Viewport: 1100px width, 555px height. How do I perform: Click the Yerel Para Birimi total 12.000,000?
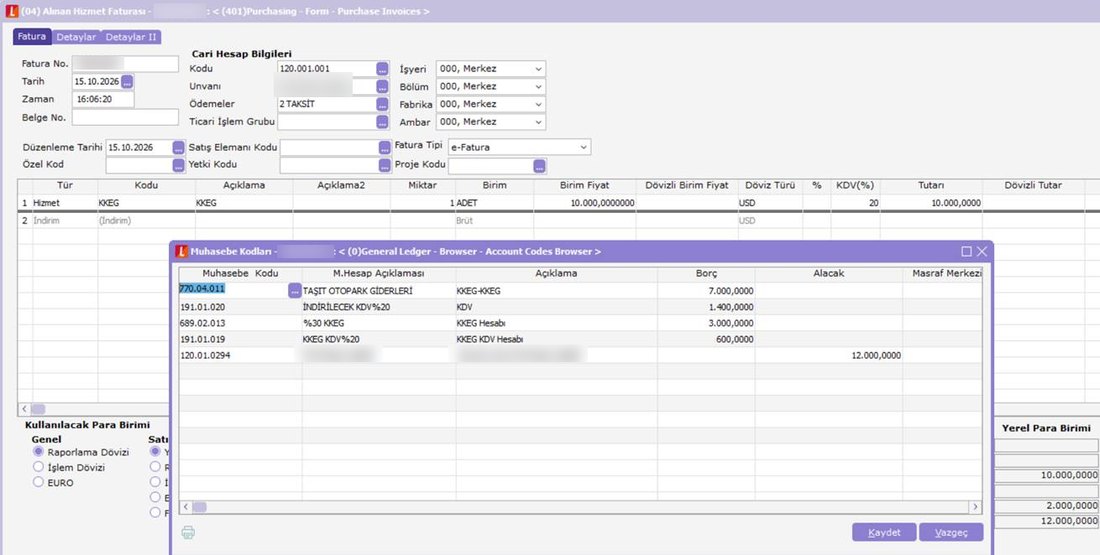1046,521
